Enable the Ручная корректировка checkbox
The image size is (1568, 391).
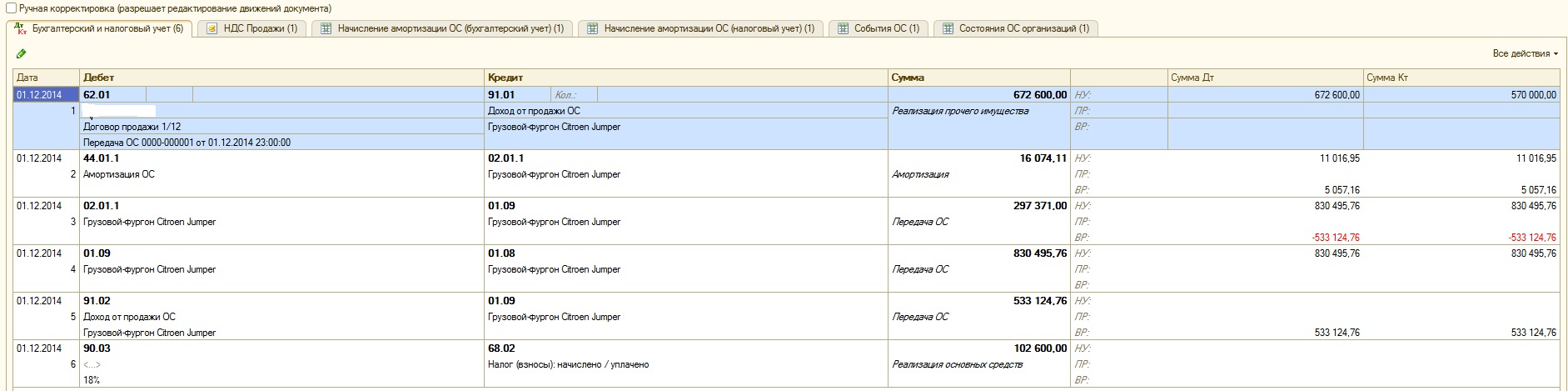[x=9, y=8]
